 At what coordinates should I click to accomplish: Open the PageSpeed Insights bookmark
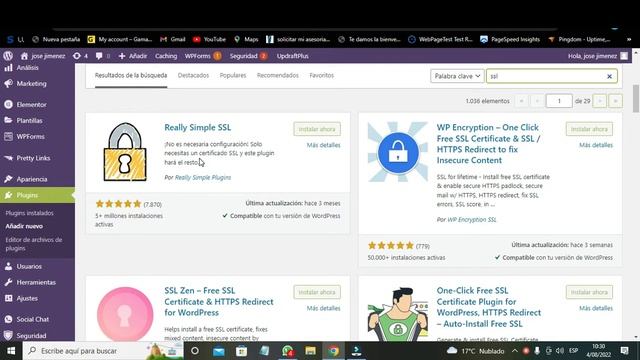click(x=510, y=40)
